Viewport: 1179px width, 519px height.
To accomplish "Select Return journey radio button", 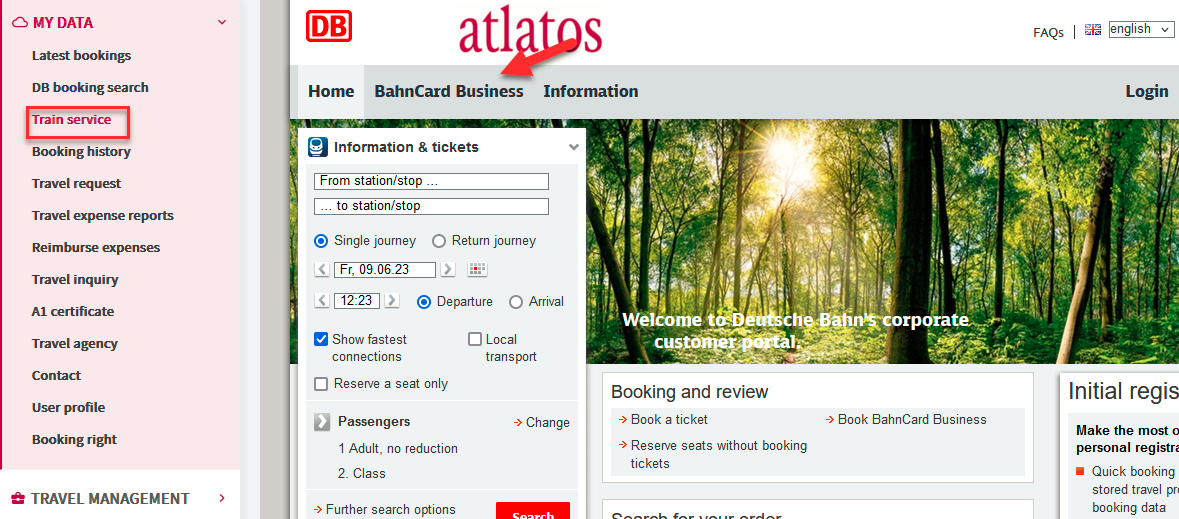I will (x=439, y=241).
